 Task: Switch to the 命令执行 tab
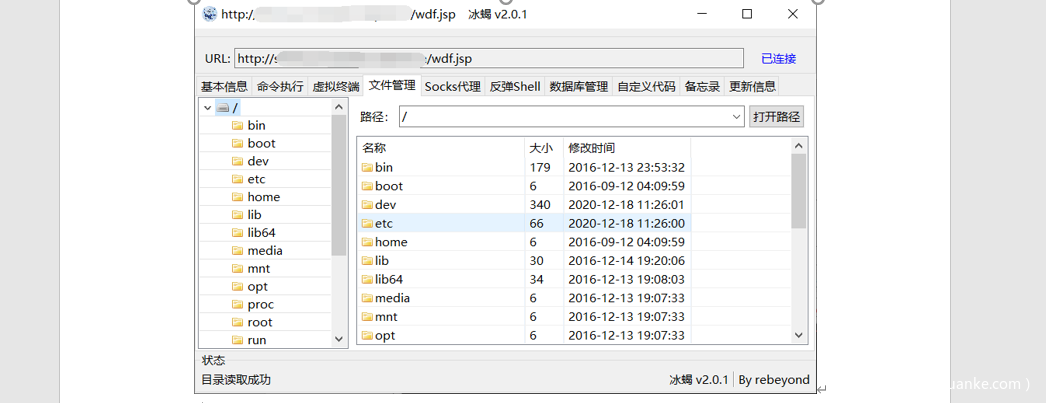tap(280, 87)
